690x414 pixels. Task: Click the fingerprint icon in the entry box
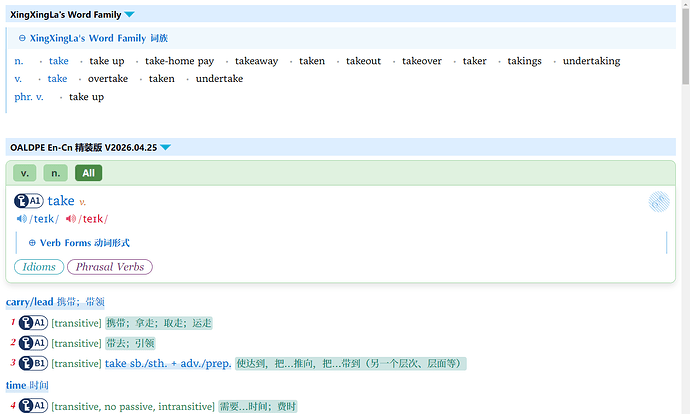click(658, 203)
